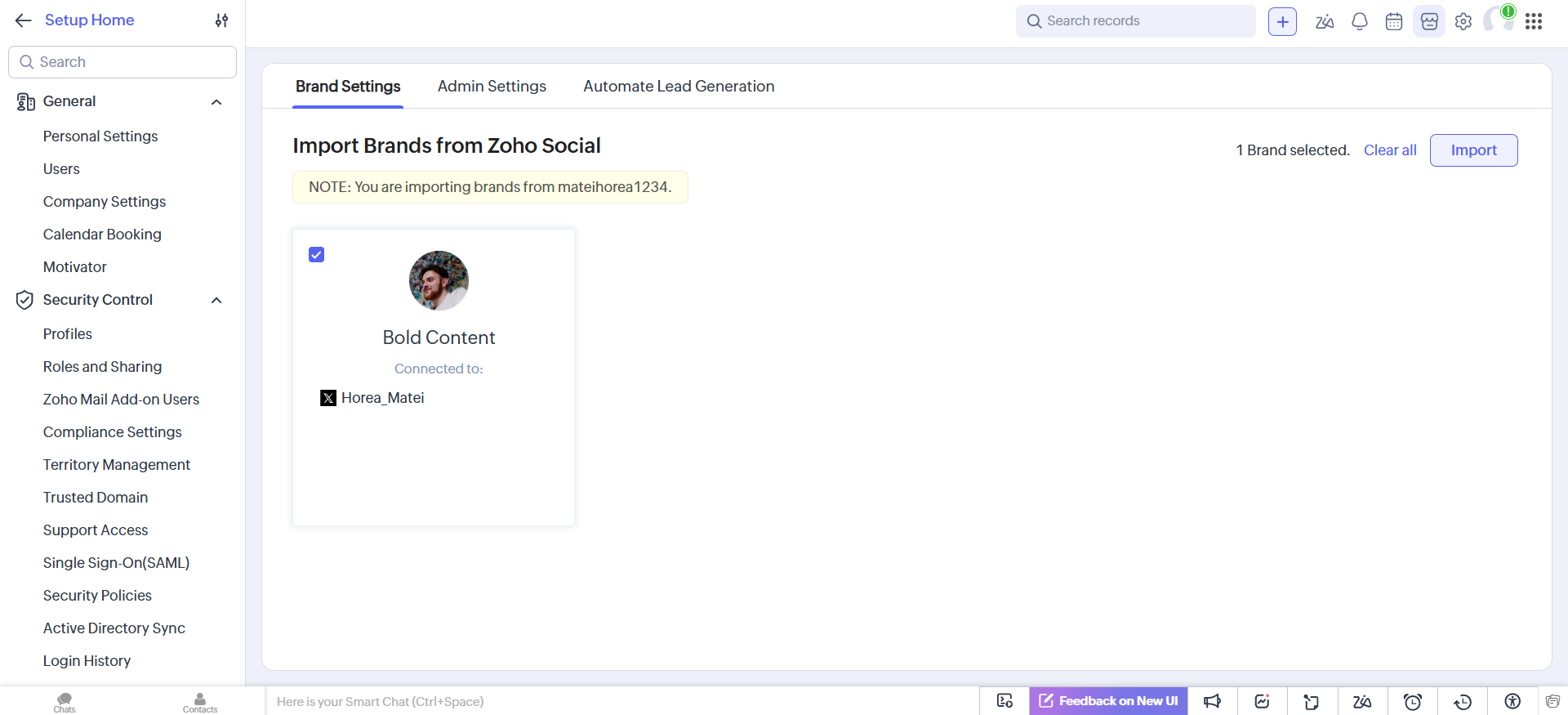Uncheck the Bold Content brand checkbox
The image size is (1568, 715).
pos(317,255)
